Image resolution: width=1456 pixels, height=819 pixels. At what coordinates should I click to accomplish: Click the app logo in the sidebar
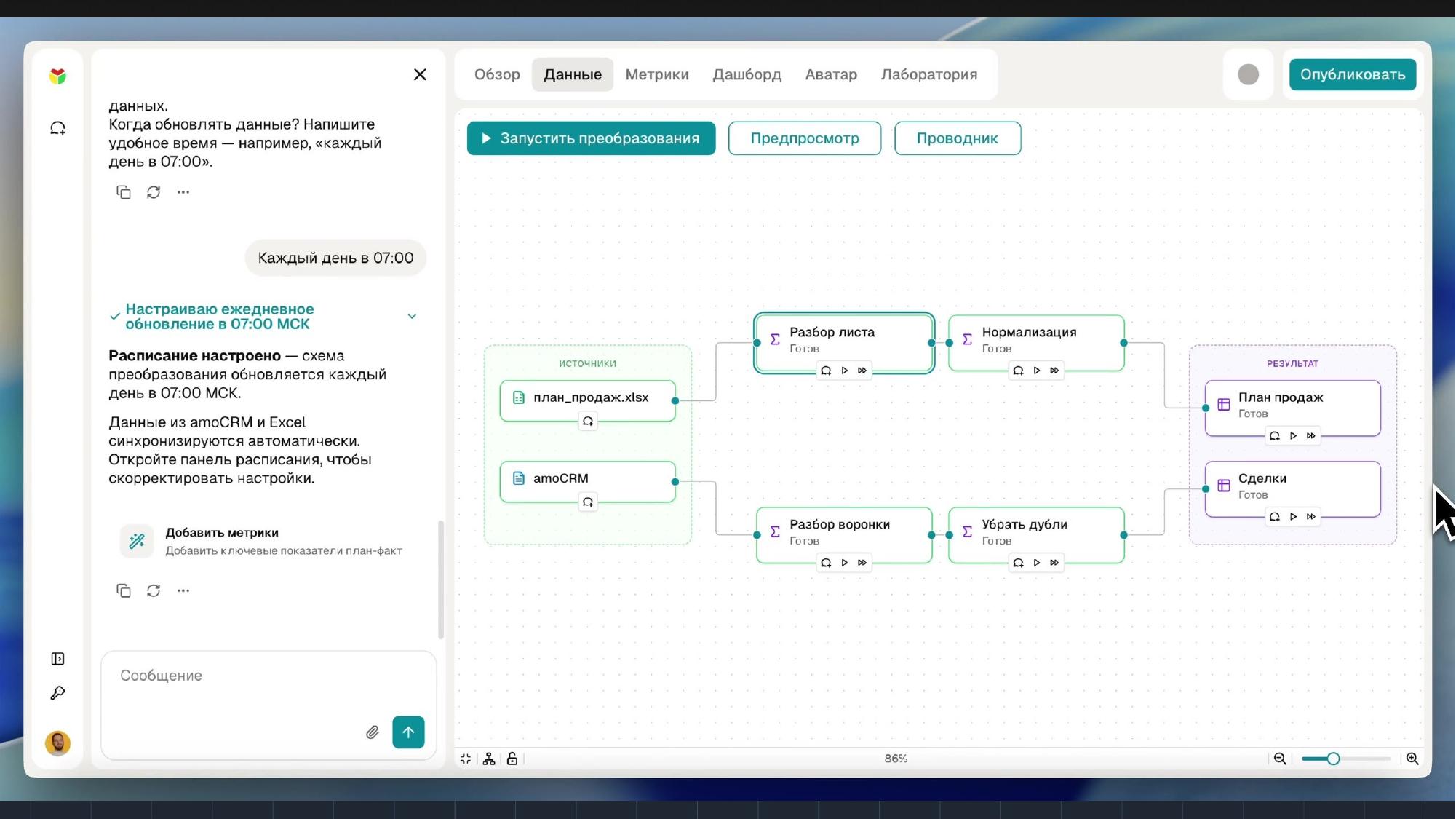[57, 76]
